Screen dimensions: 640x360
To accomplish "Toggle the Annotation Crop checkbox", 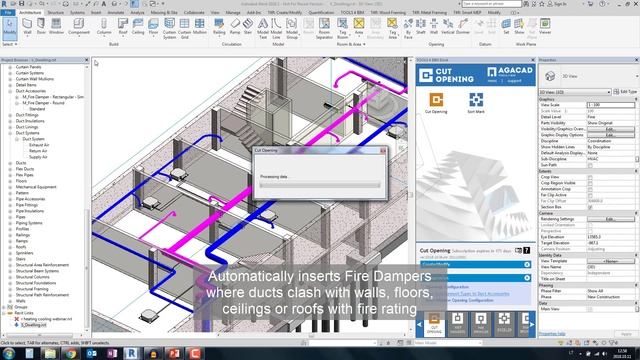I will (x=590, y=189).
